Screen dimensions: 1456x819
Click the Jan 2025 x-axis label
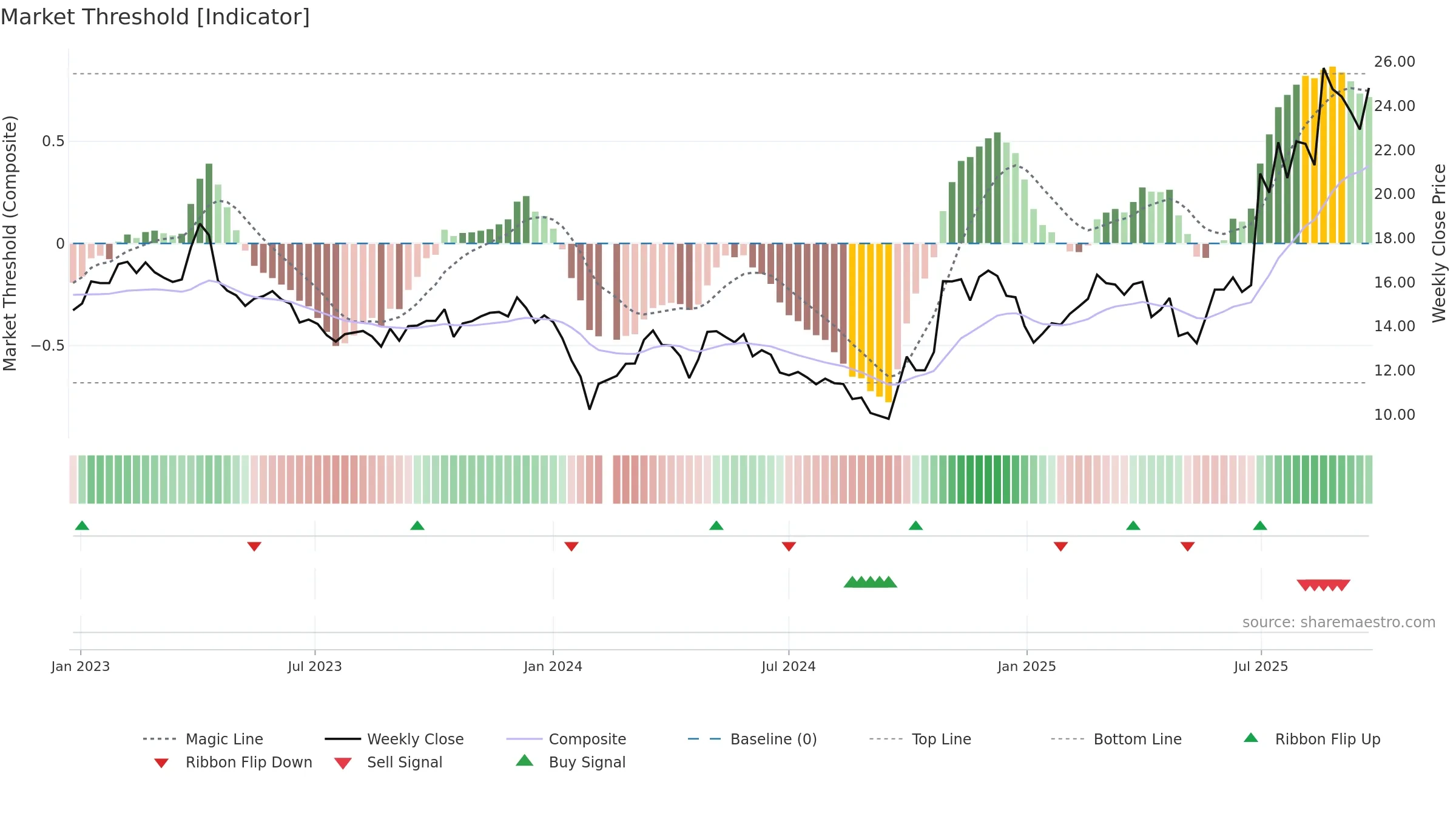(x=1027, y=666)
